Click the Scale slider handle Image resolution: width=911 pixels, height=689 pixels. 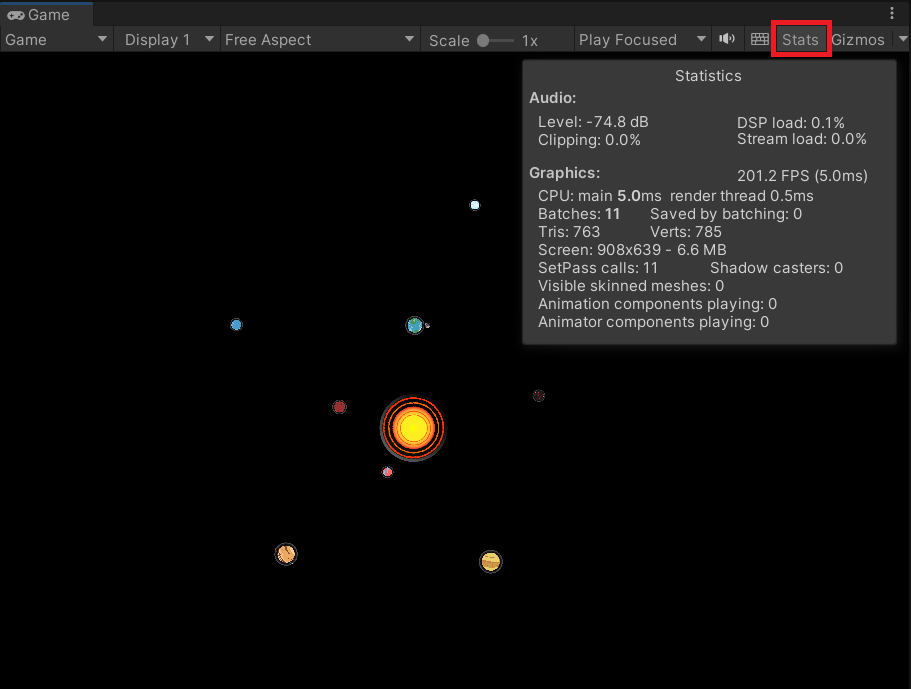(483, 41)
